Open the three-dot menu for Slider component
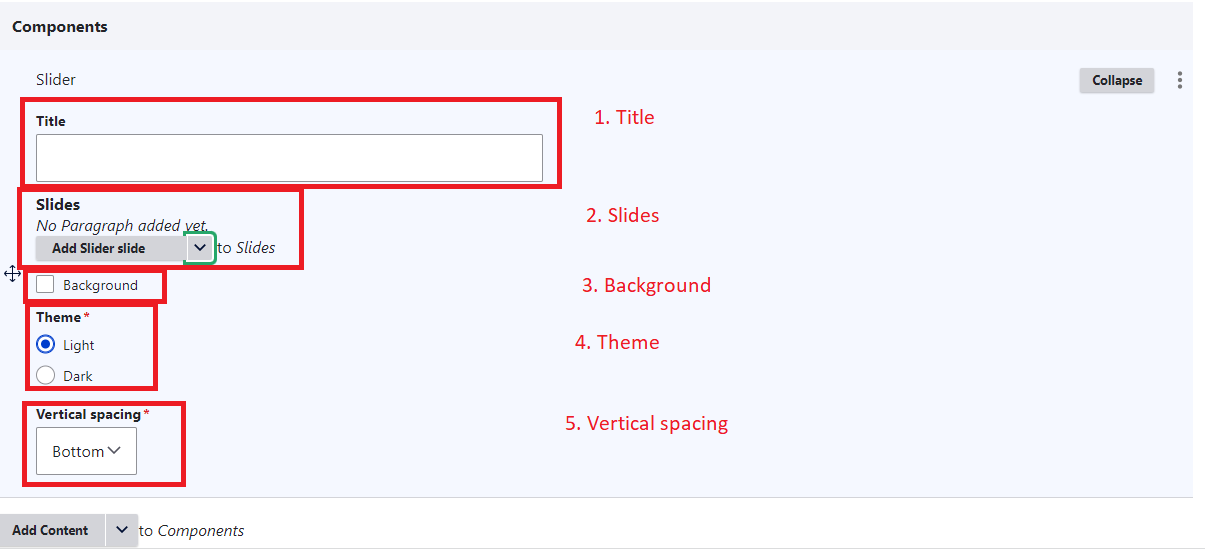 pyautogui.click(x=1180, y=80)
